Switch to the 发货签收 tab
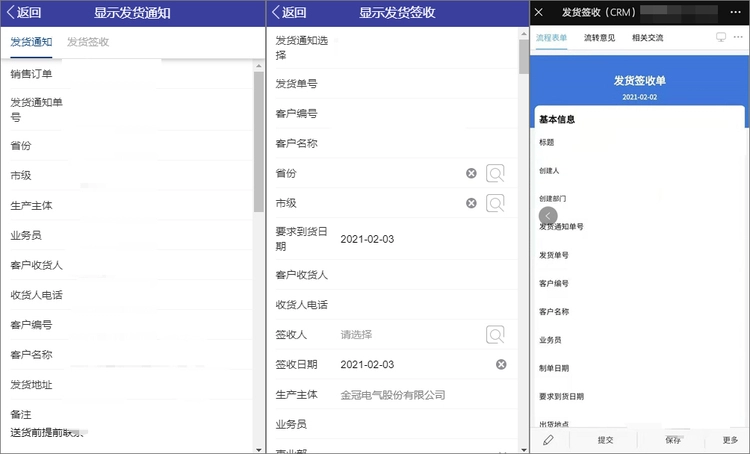The height and width of the screenshot is (454, 750). 88,43
